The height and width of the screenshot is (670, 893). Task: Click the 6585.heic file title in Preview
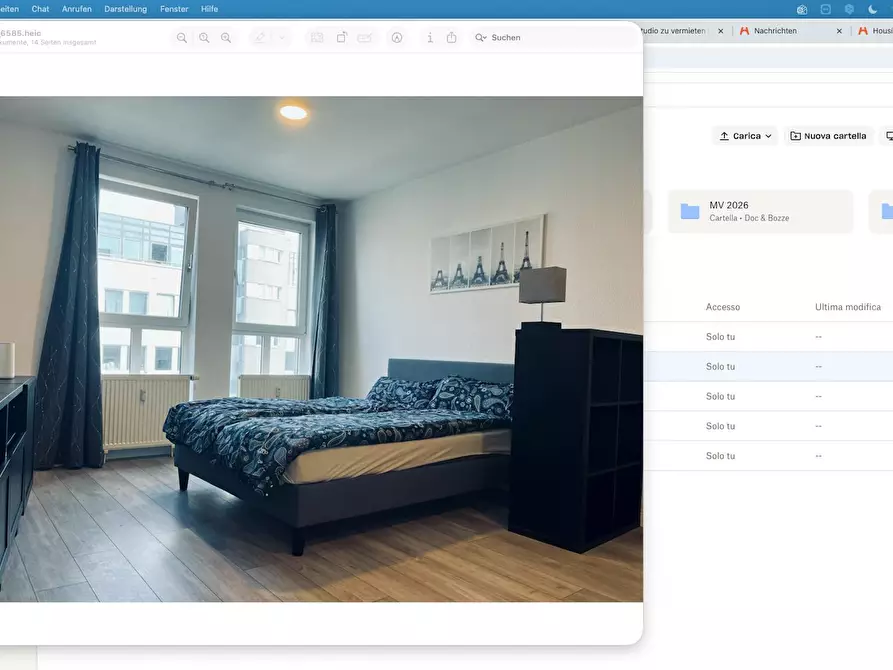click(21, 33)
